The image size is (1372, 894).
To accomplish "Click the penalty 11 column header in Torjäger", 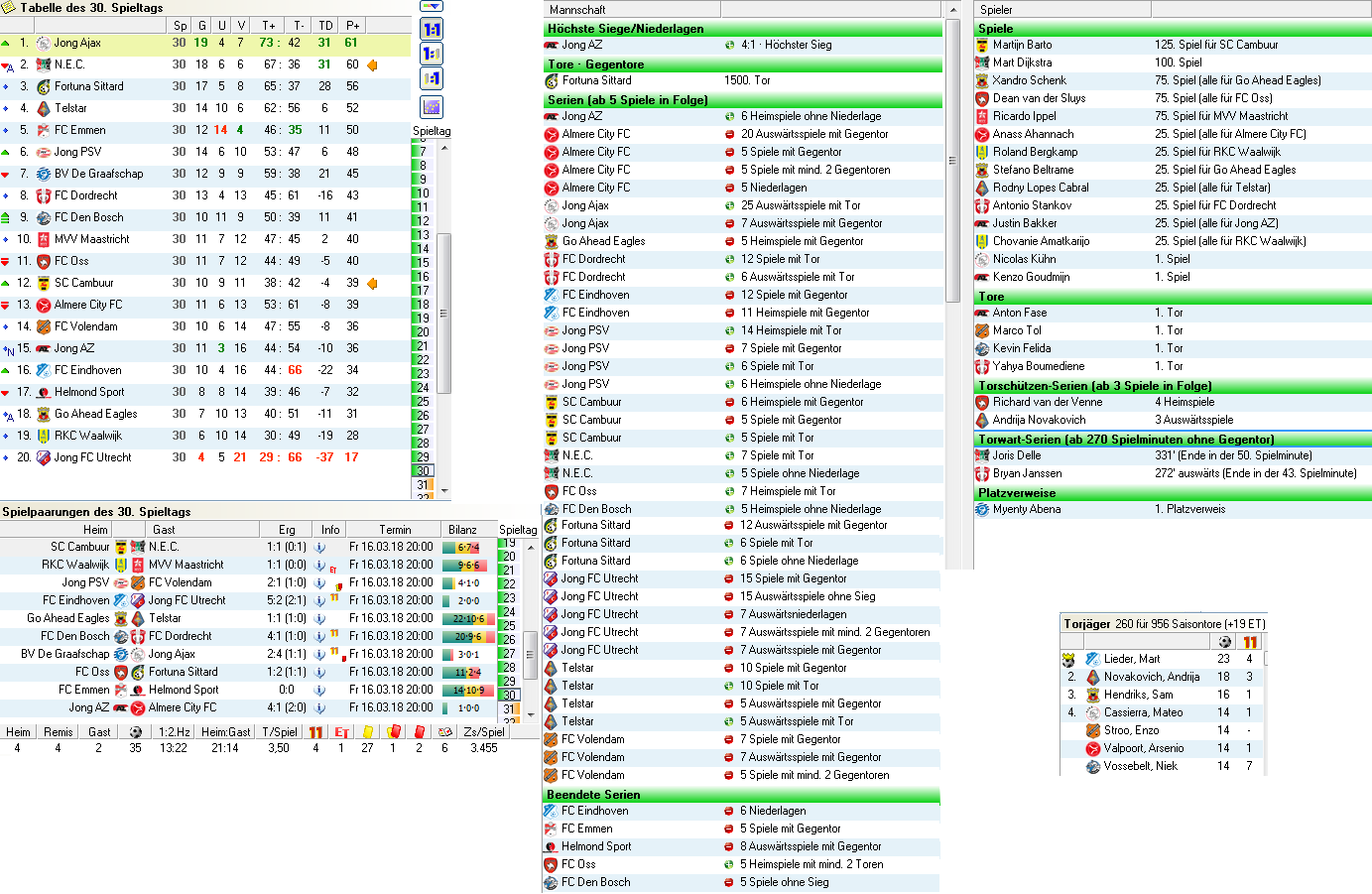I will point(1250,641).
